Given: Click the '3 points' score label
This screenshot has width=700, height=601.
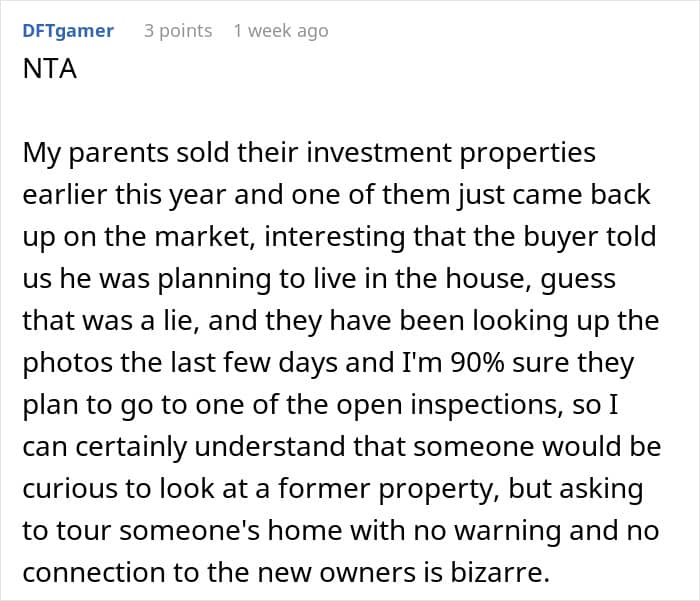Looking at the screenshot, I should 178,31.
